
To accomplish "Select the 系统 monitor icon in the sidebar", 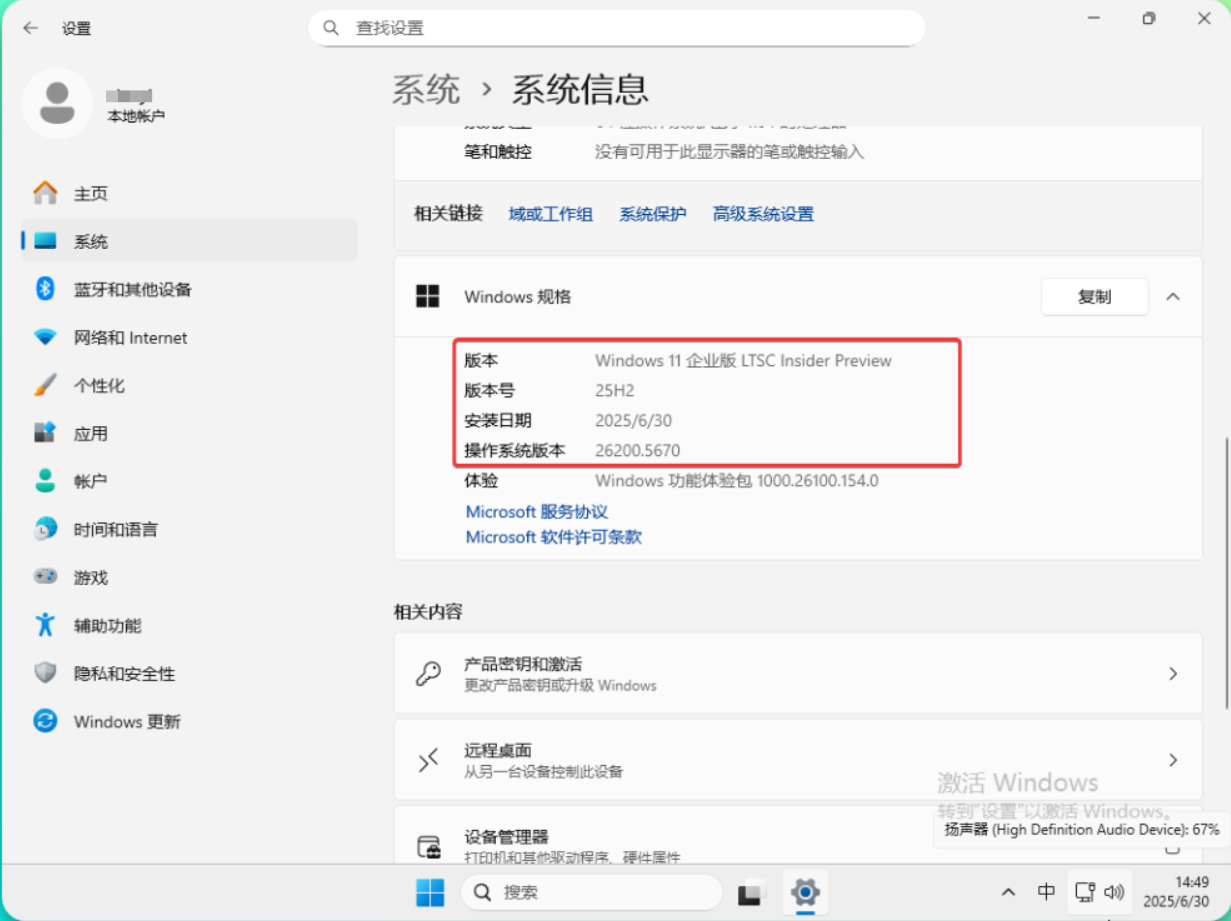I will pyautogui.click(x=45, y=241).
